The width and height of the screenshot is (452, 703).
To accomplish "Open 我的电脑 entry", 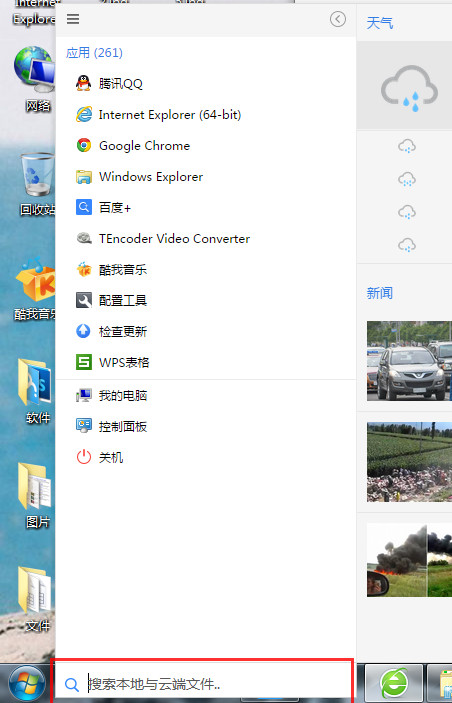I will [x=206, y=395].
